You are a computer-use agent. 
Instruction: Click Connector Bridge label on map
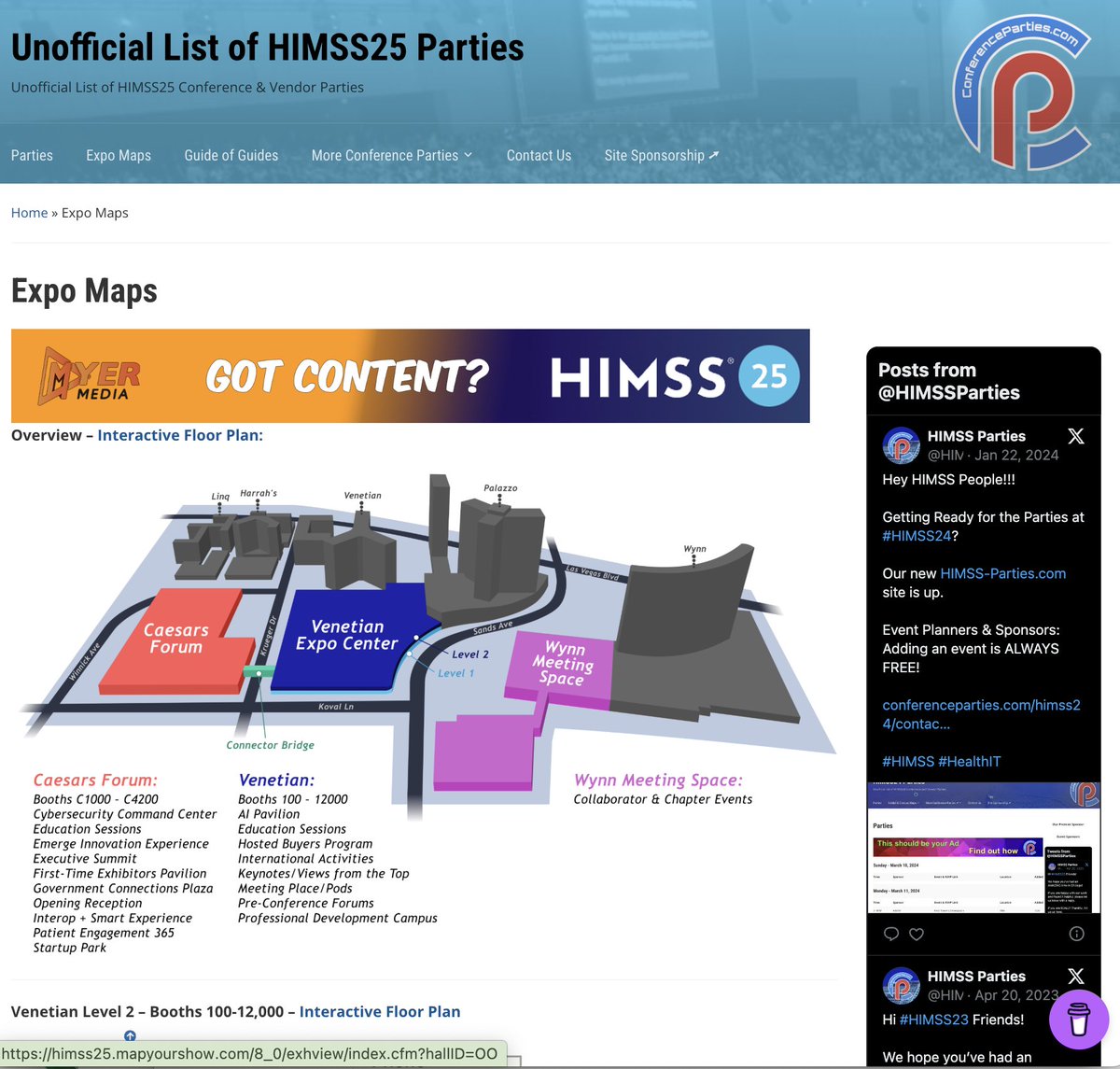pos(270,745)
